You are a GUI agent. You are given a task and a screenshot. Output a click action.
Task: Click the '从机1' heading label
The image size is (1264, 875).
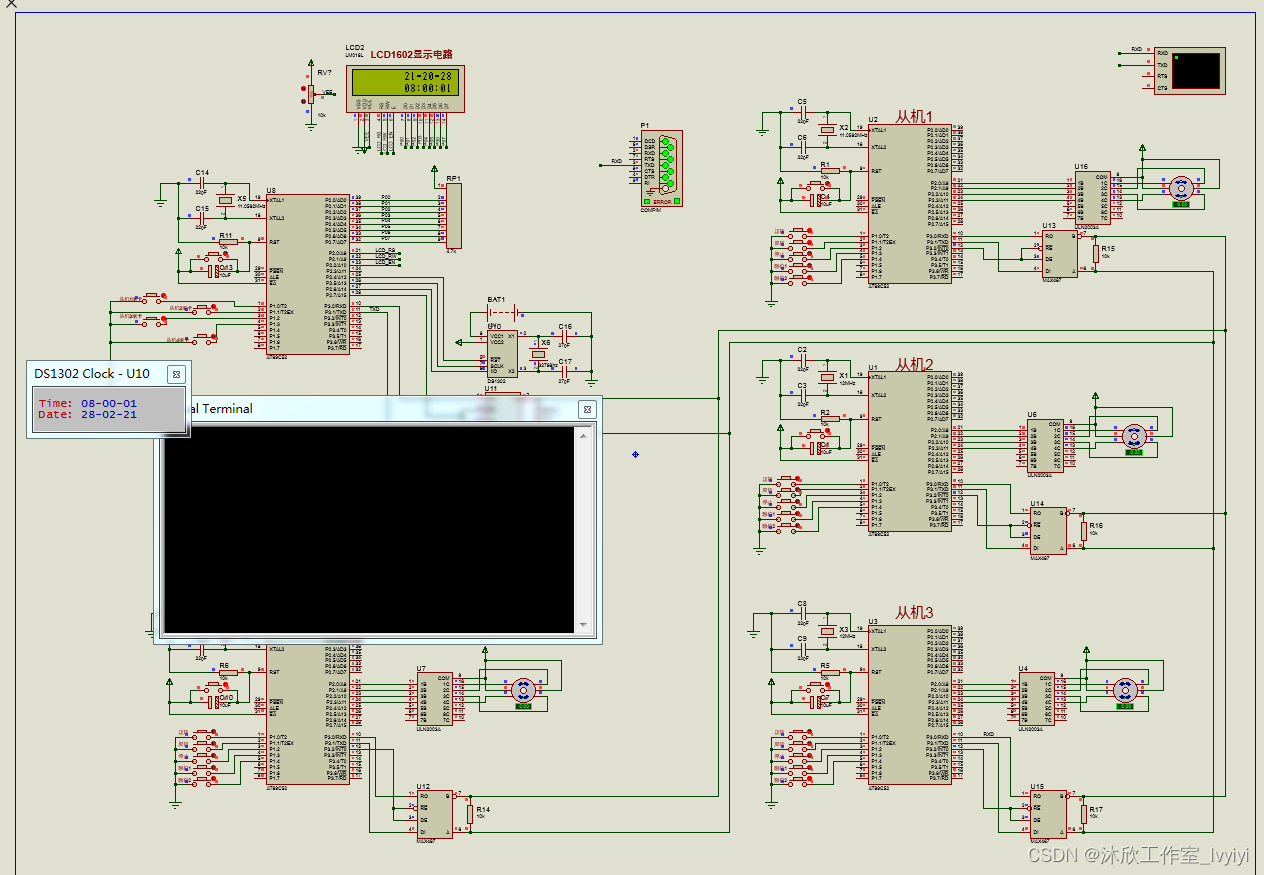point(914,116)
